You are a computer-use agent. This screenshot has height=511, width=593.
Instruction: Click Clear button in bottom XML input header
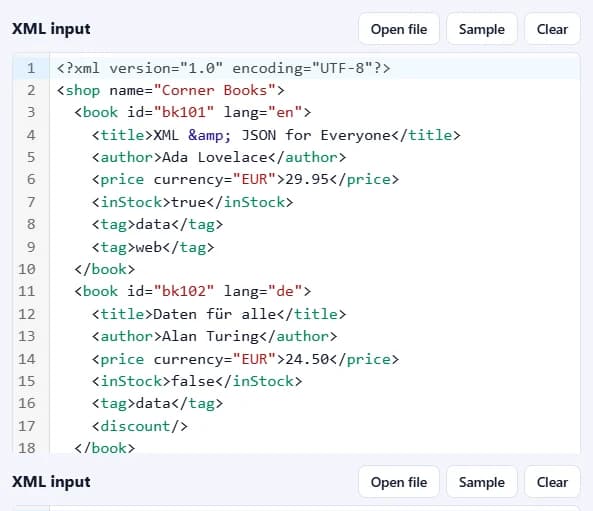click(x=552, y=482)
